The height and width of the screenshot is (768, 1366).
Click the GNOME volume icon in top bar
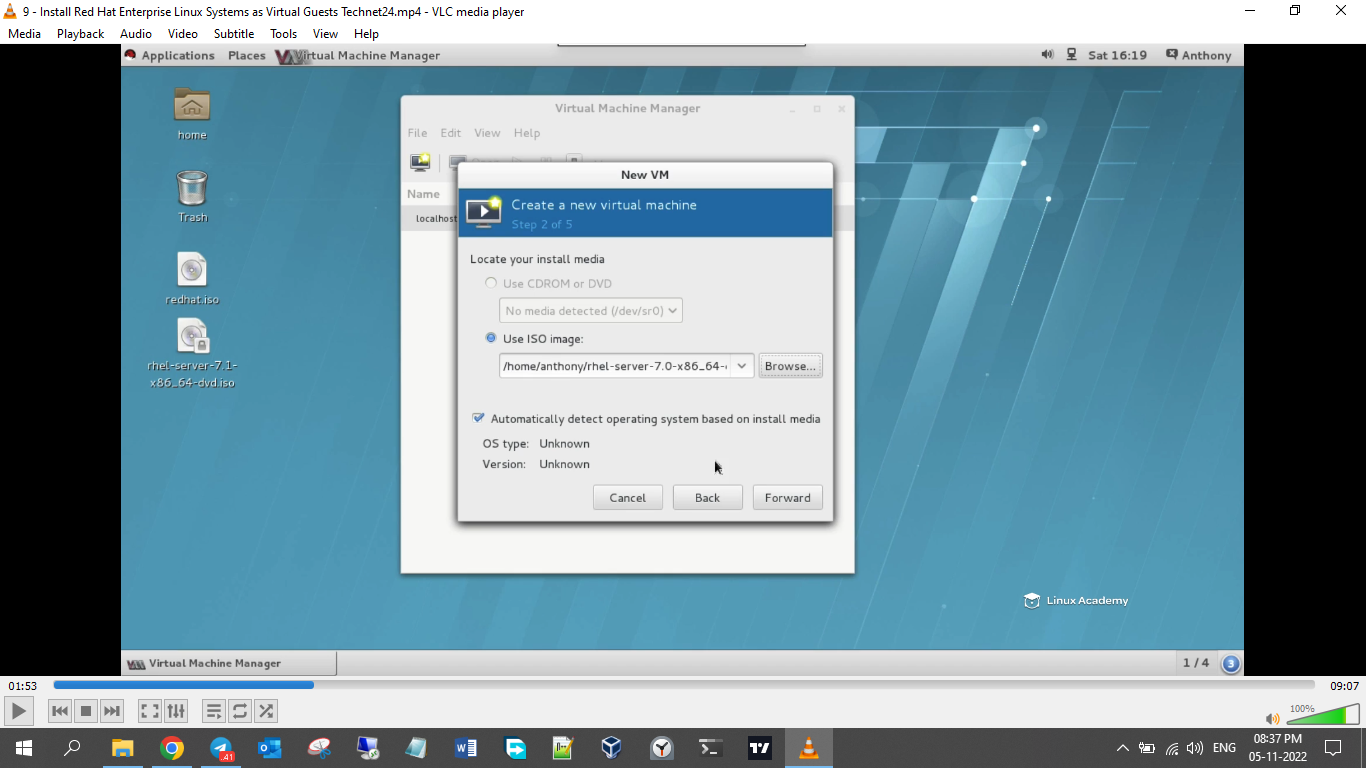click(x=1047, y=55)
